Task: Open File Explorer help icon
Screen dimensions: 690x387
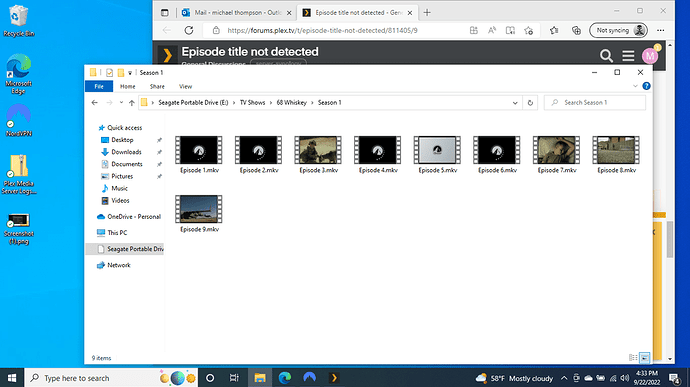Action: 646,86
